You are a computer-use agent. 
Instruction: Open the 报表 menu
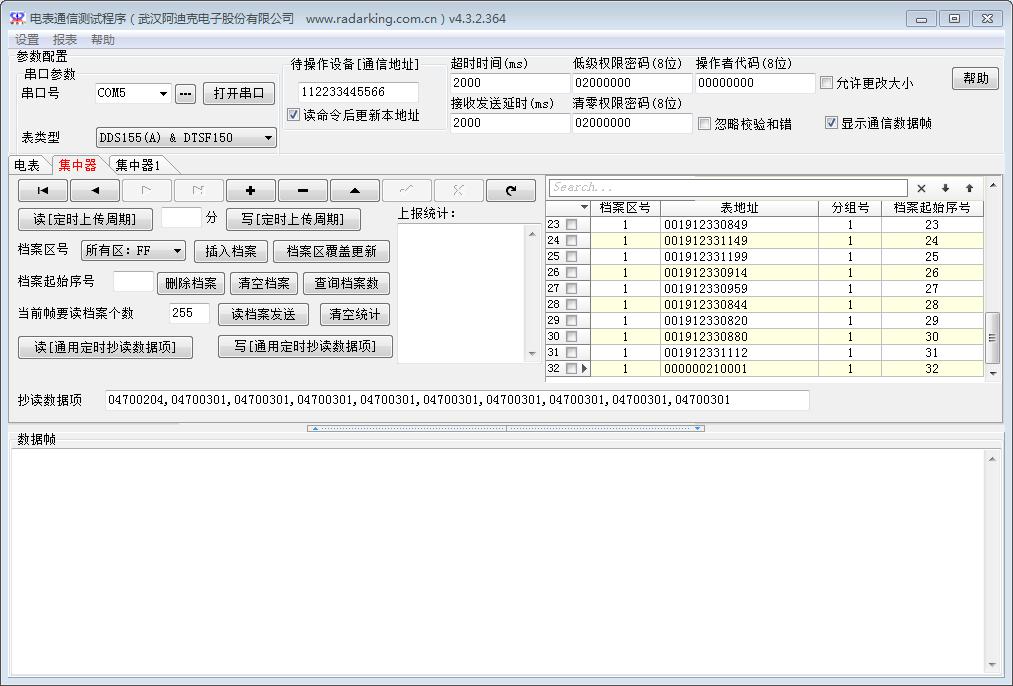coord(65,40)
